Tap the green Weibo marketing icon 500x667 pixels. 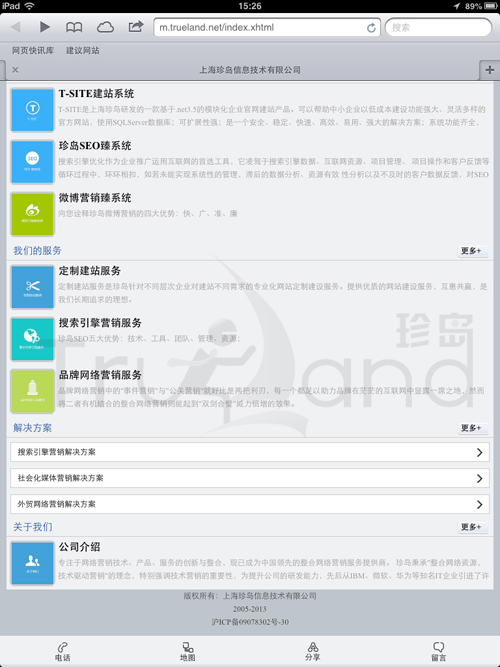coord(32,214)
